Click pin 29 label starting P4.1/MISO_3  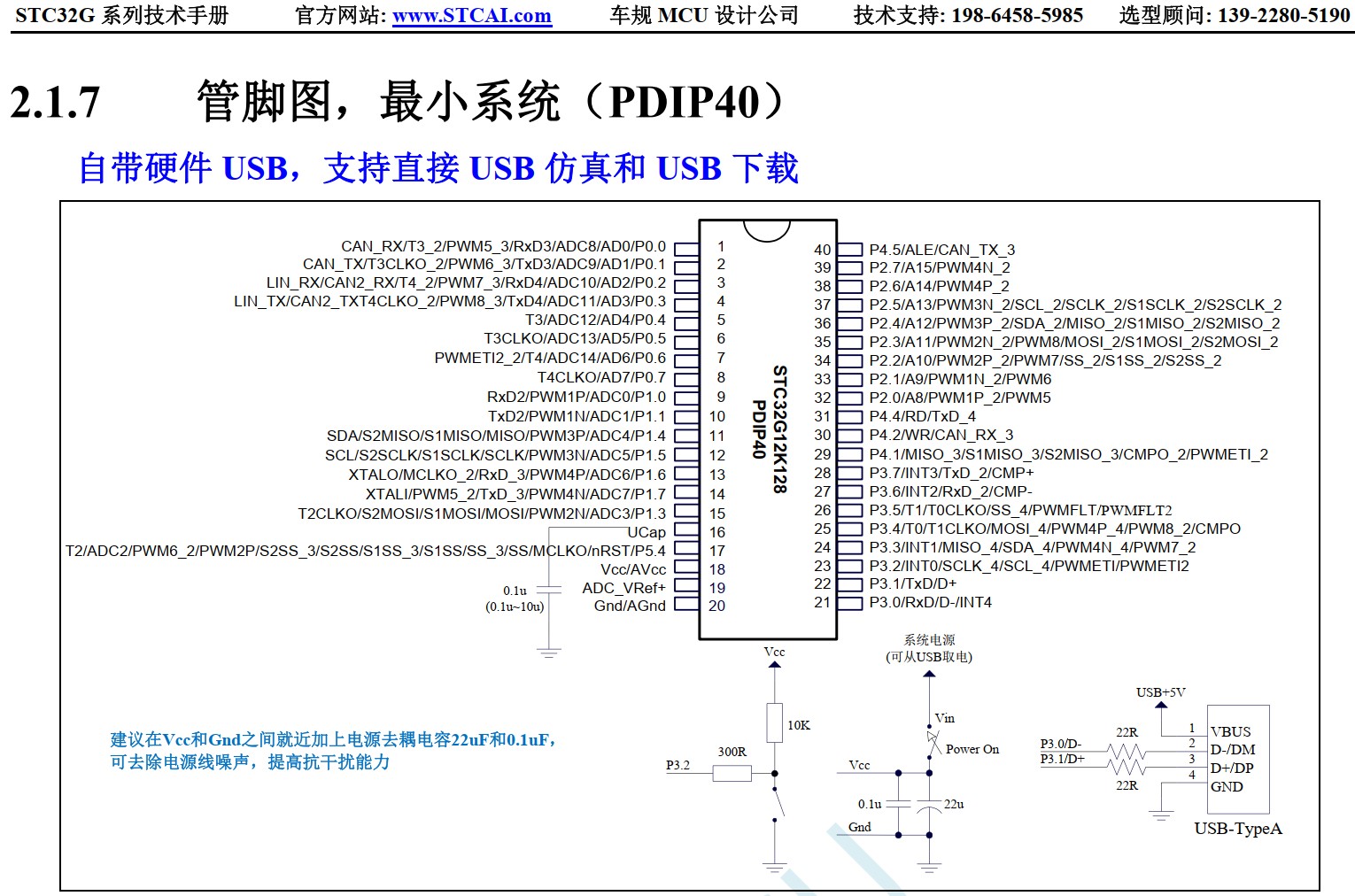(1068, 454)
